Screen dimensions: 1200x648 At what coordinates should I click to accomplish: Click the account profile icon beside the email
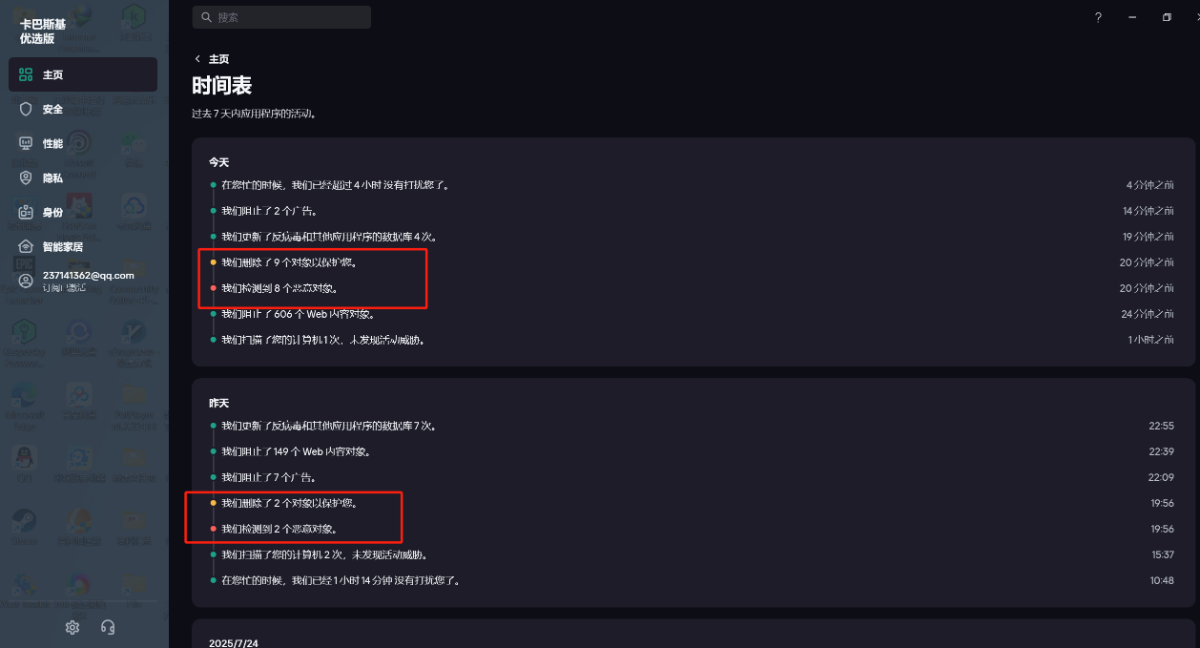point(26,281)
